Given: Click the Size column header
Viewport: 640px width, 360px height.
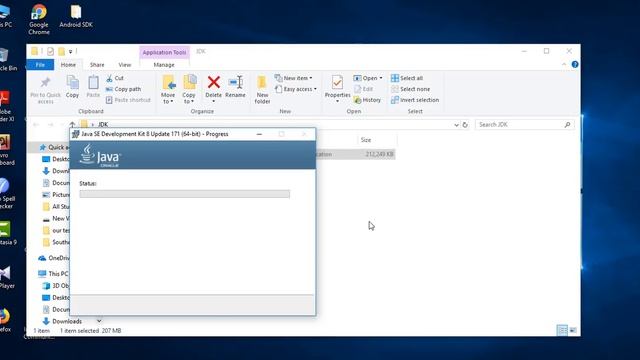Looking at the screenshot, I should pyautogui.click(x=366, y=140).
